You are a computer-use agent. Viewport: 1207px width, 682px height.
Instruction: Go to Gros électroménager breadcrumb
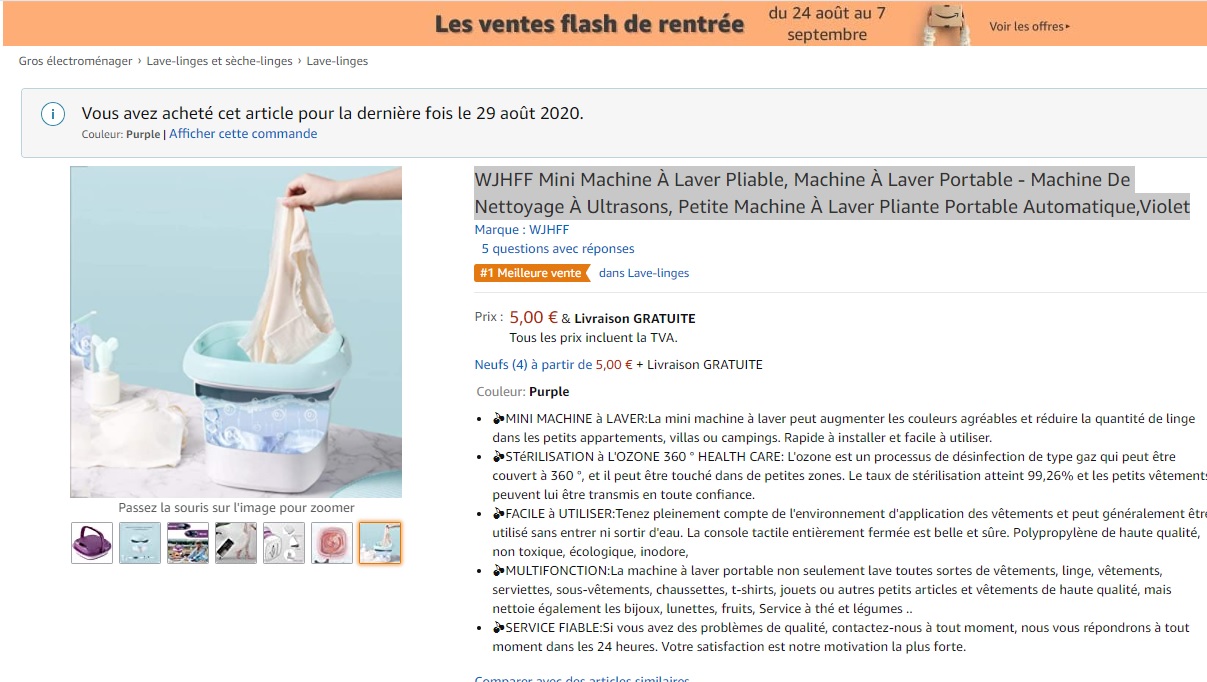pyautogui.click(x=76, y=61)
